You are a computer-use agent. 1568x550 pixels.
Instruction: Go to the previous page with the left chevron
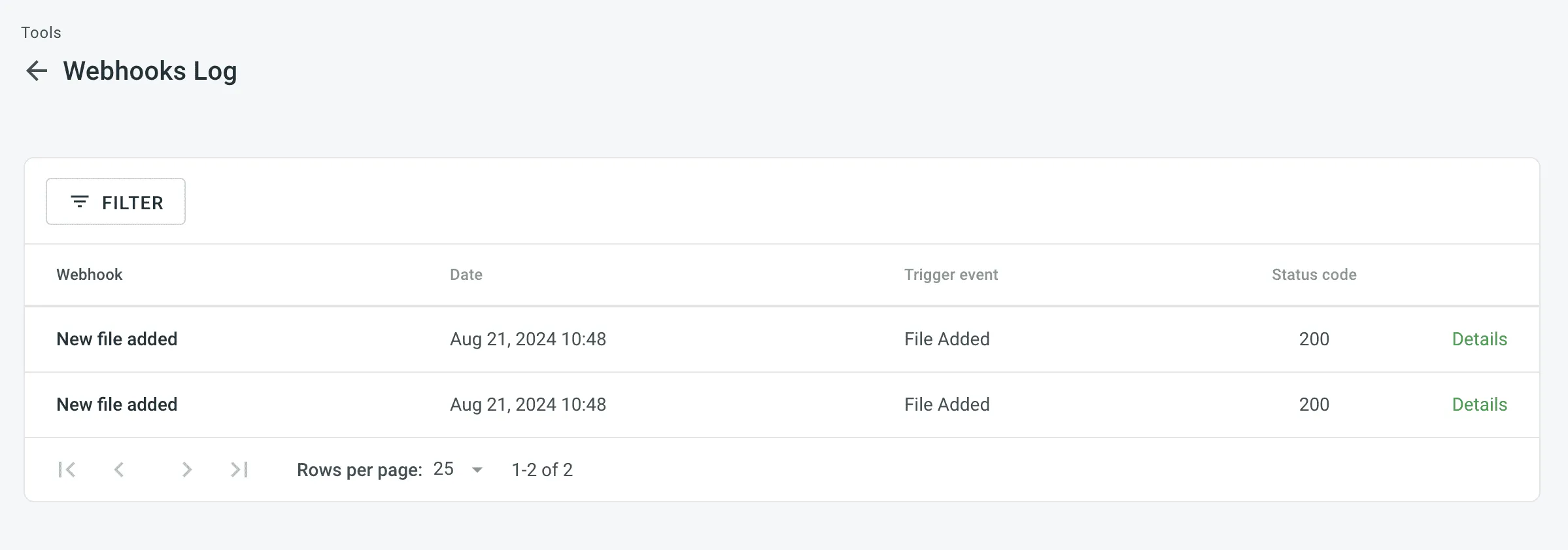coord(120,469)
